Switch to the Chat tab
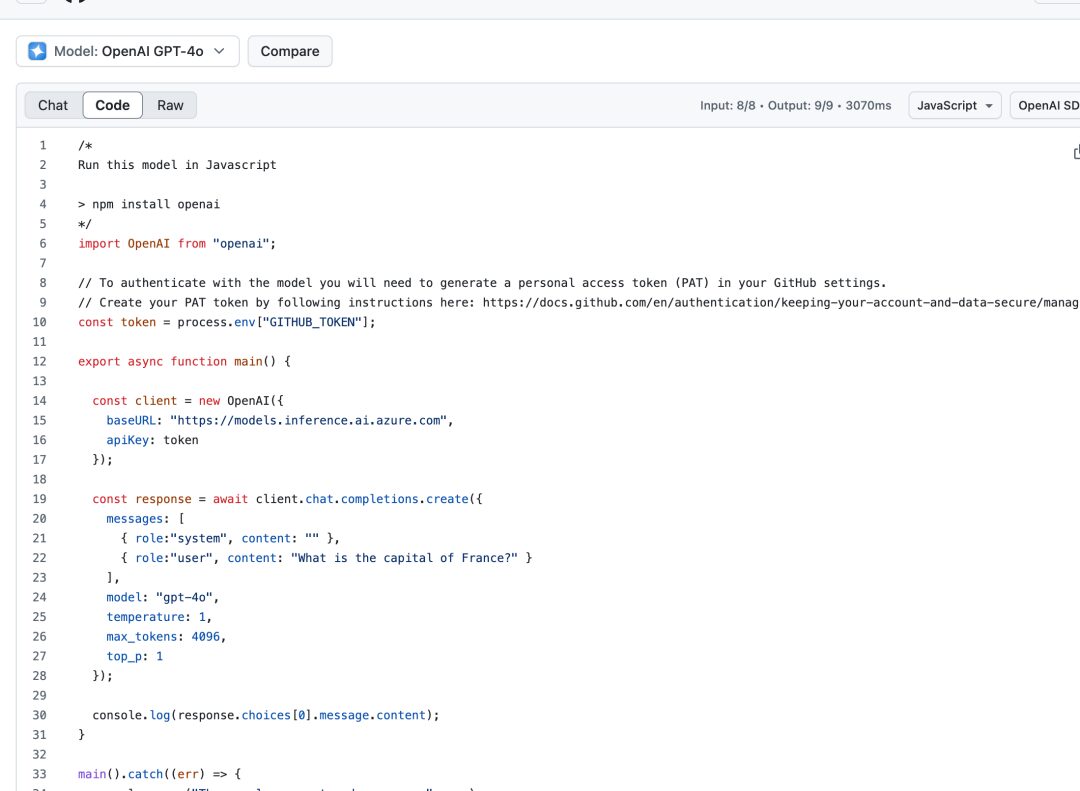 [x=53, y=105]
